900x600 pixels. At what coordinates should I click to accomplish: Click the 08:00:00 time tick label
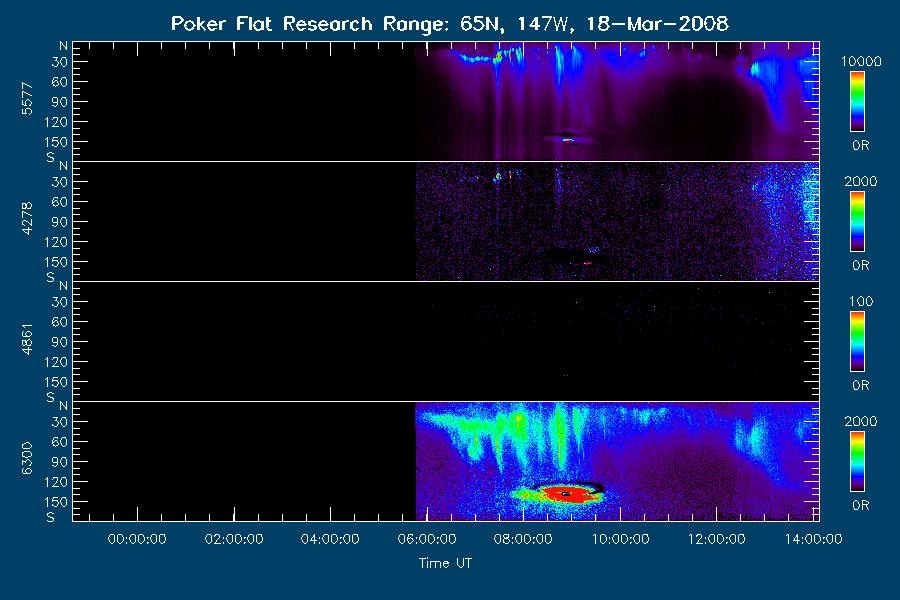(x=523, y=539)
